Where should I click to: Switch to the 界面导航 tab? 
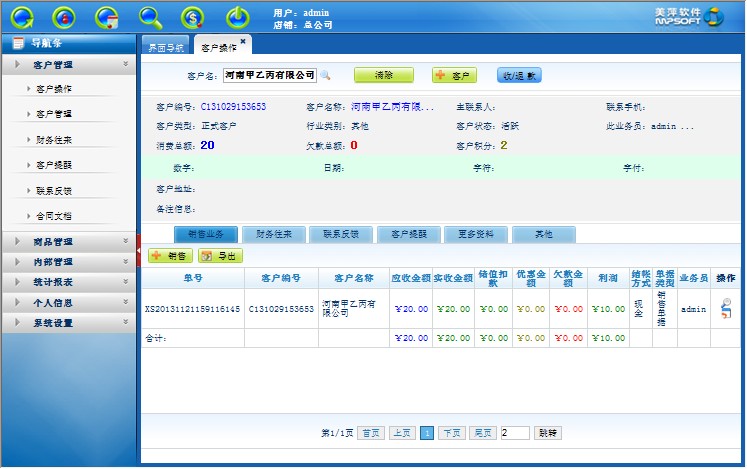click(x=166, y=47)
